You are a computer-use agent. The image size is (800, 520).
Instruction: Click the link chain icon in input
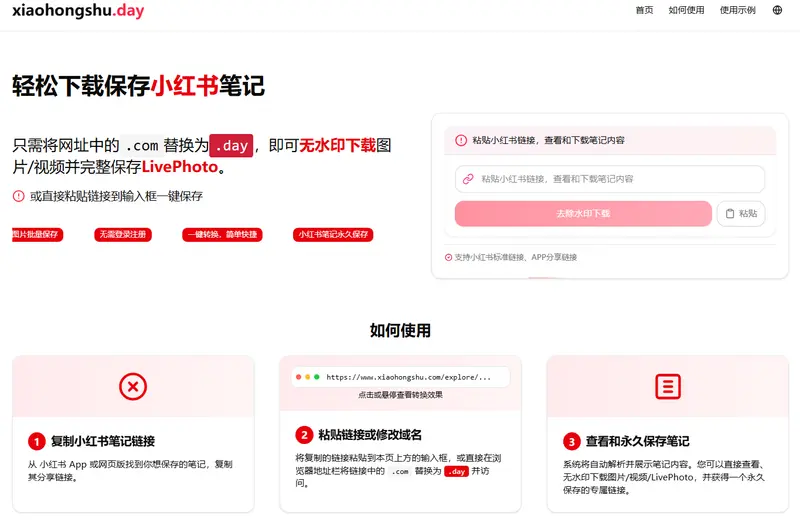tap(468, 179)
